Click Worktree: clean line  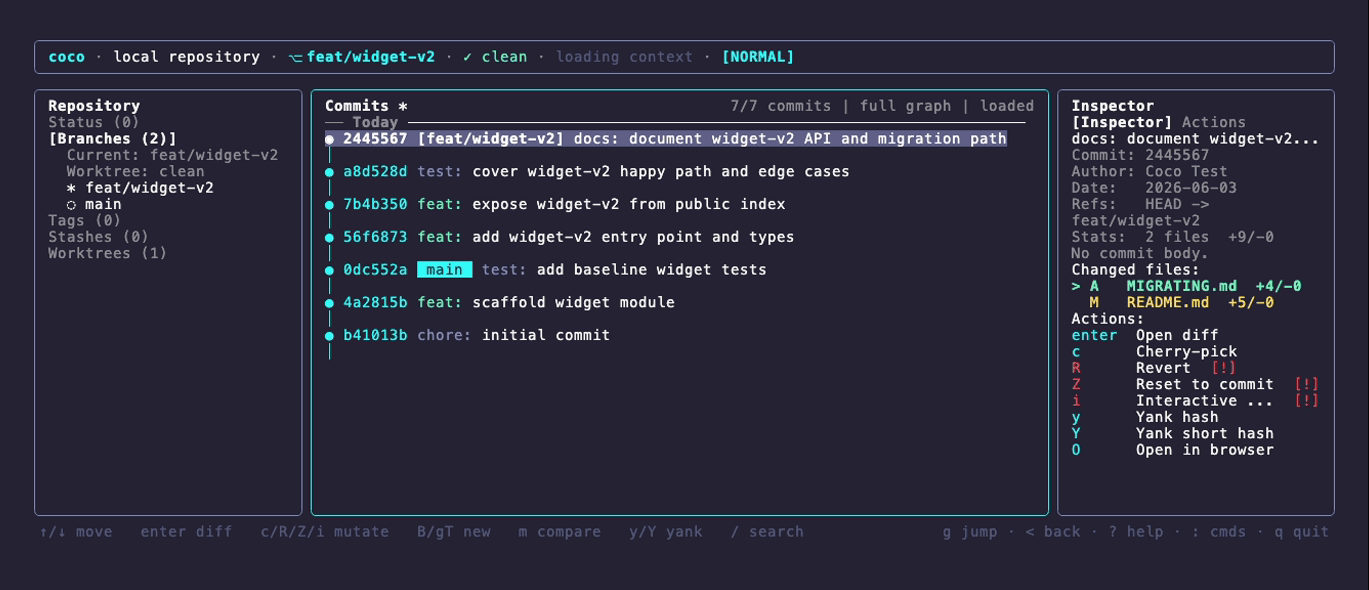click(x=135, y=171)
